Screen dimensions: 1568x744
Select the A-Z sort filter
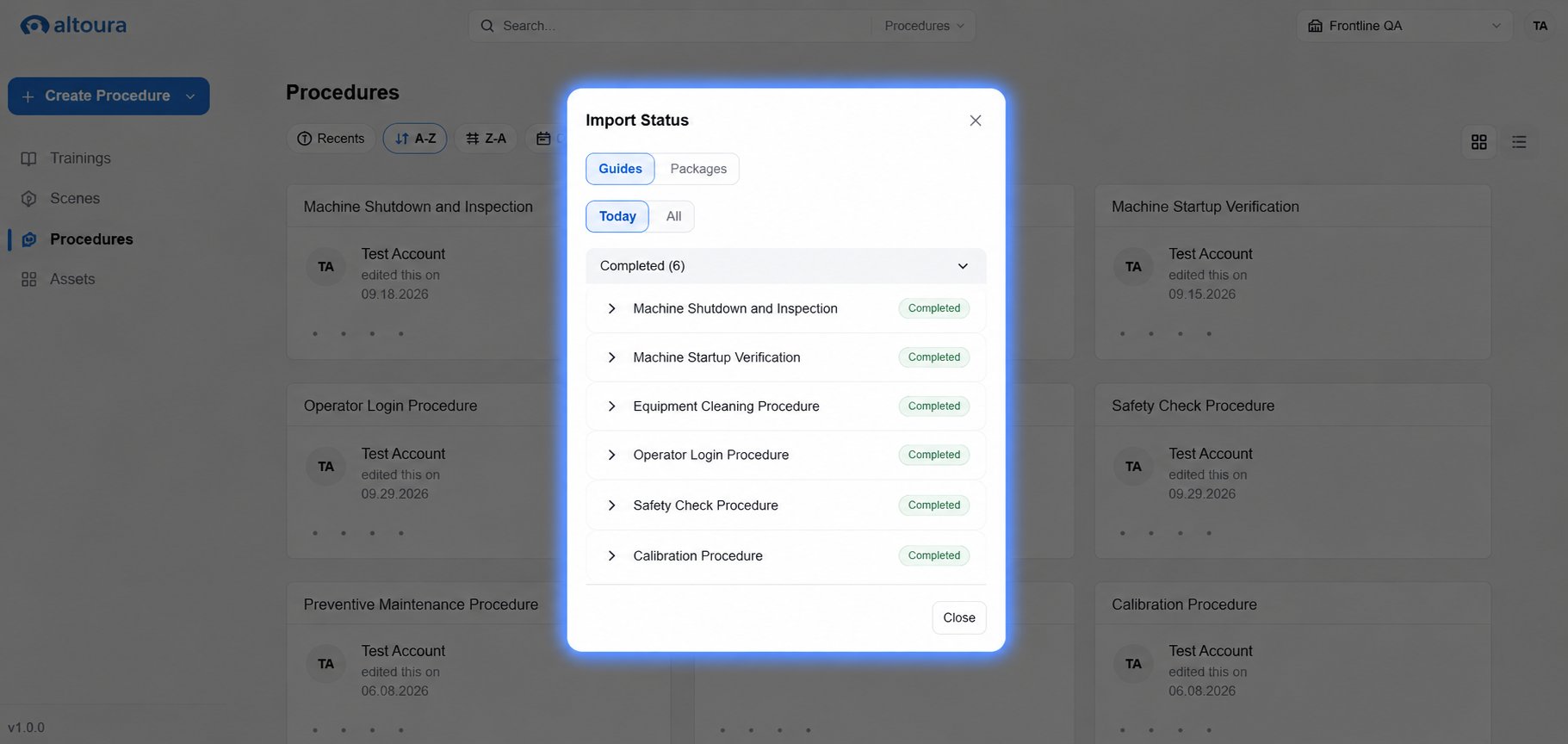click(415, 139)
